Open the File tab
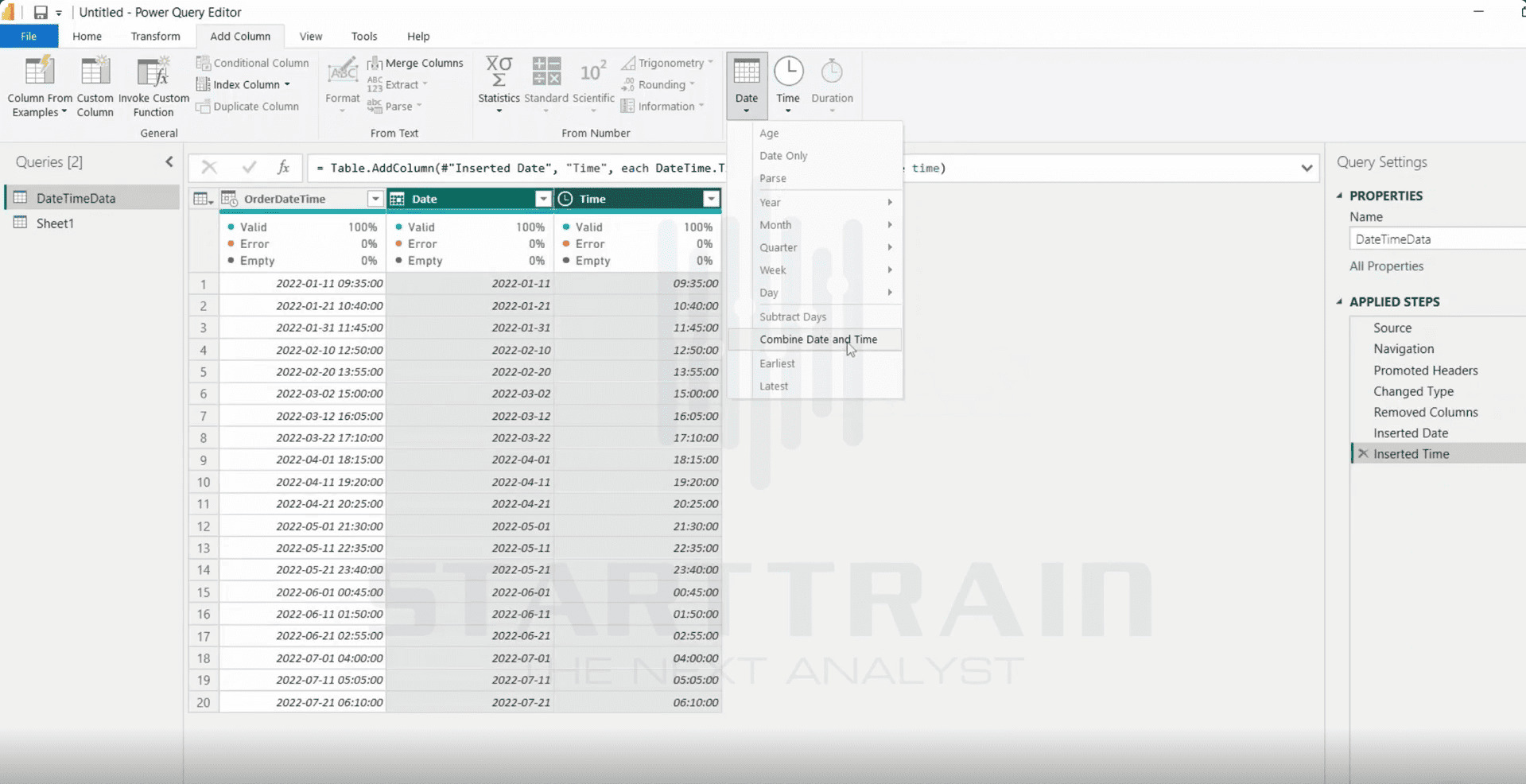Screen dimensions: 1526x784 (29, 36)
